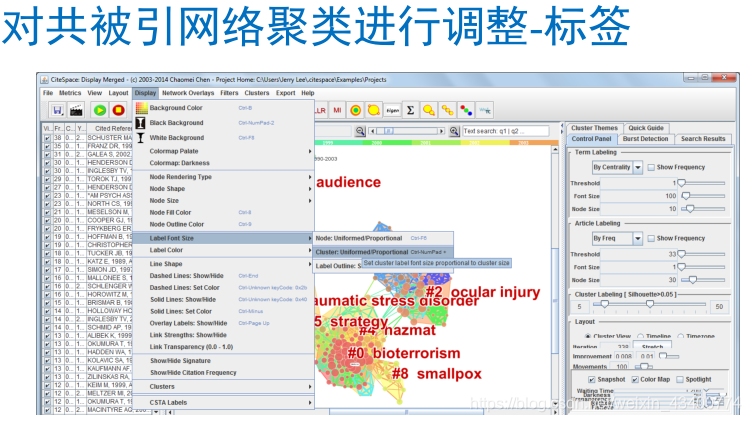Click red green blue dots icon
751x422 pixels.
point(466,111)
